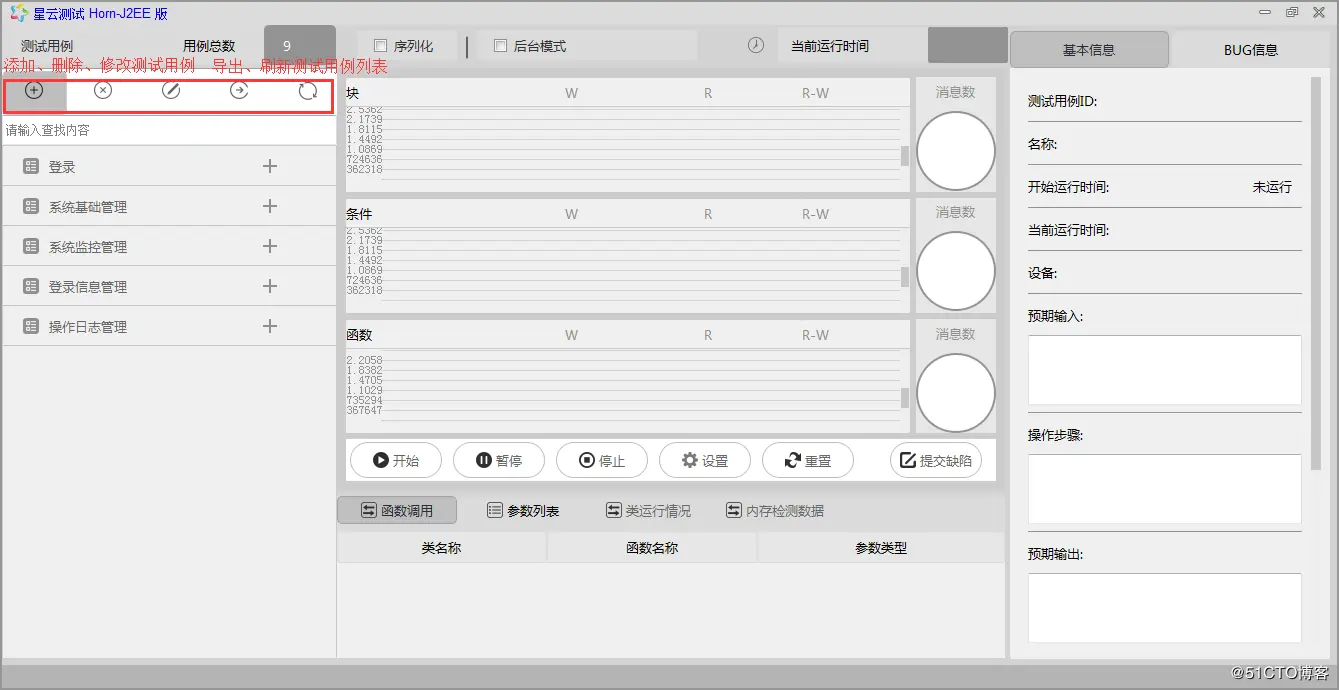Select the 参数列表 tab
This screenshot has width=1339, height=690.
523,511
